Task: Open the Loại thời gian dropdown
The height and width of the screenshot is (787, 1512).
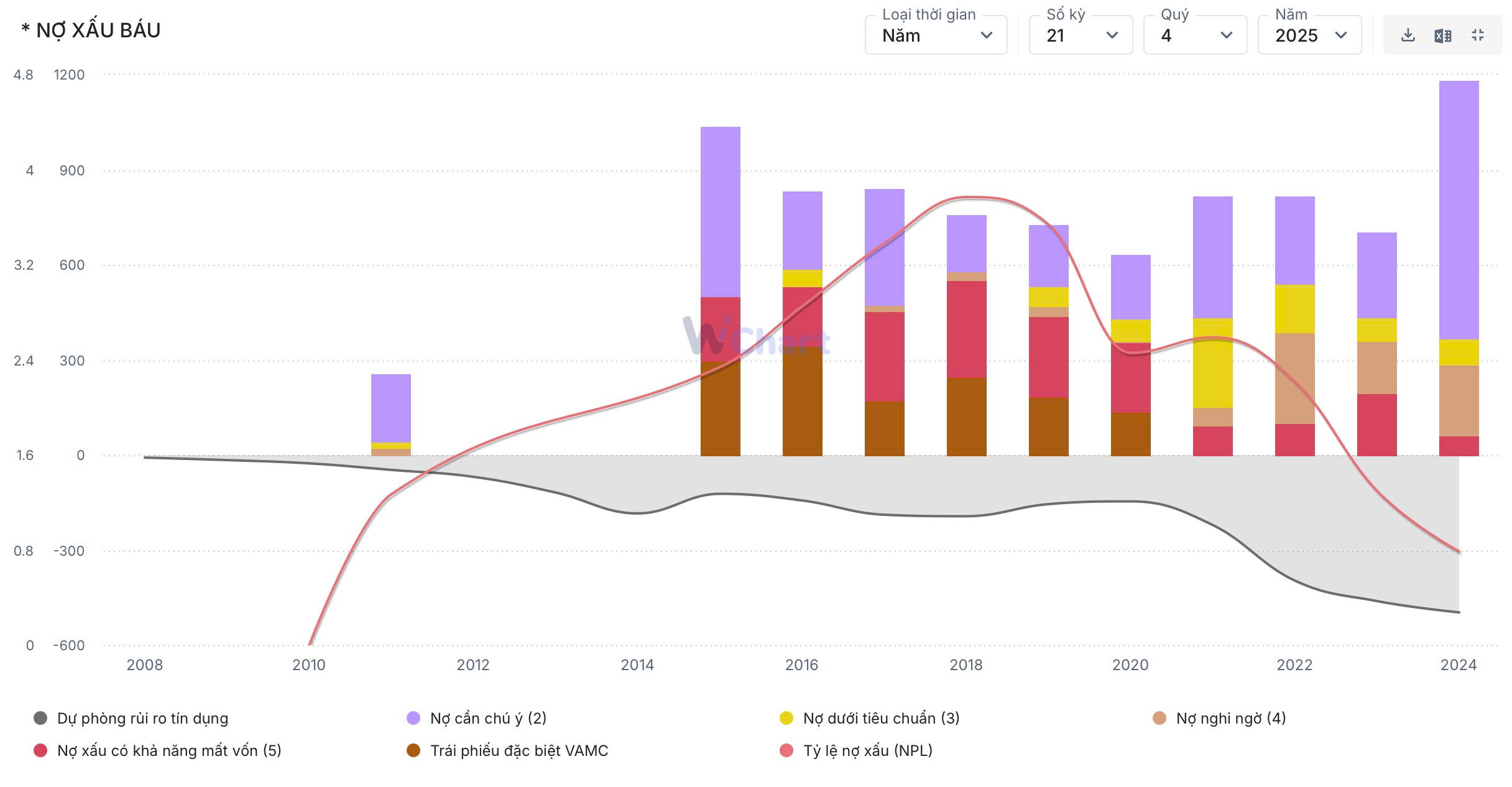Action: 936,35
